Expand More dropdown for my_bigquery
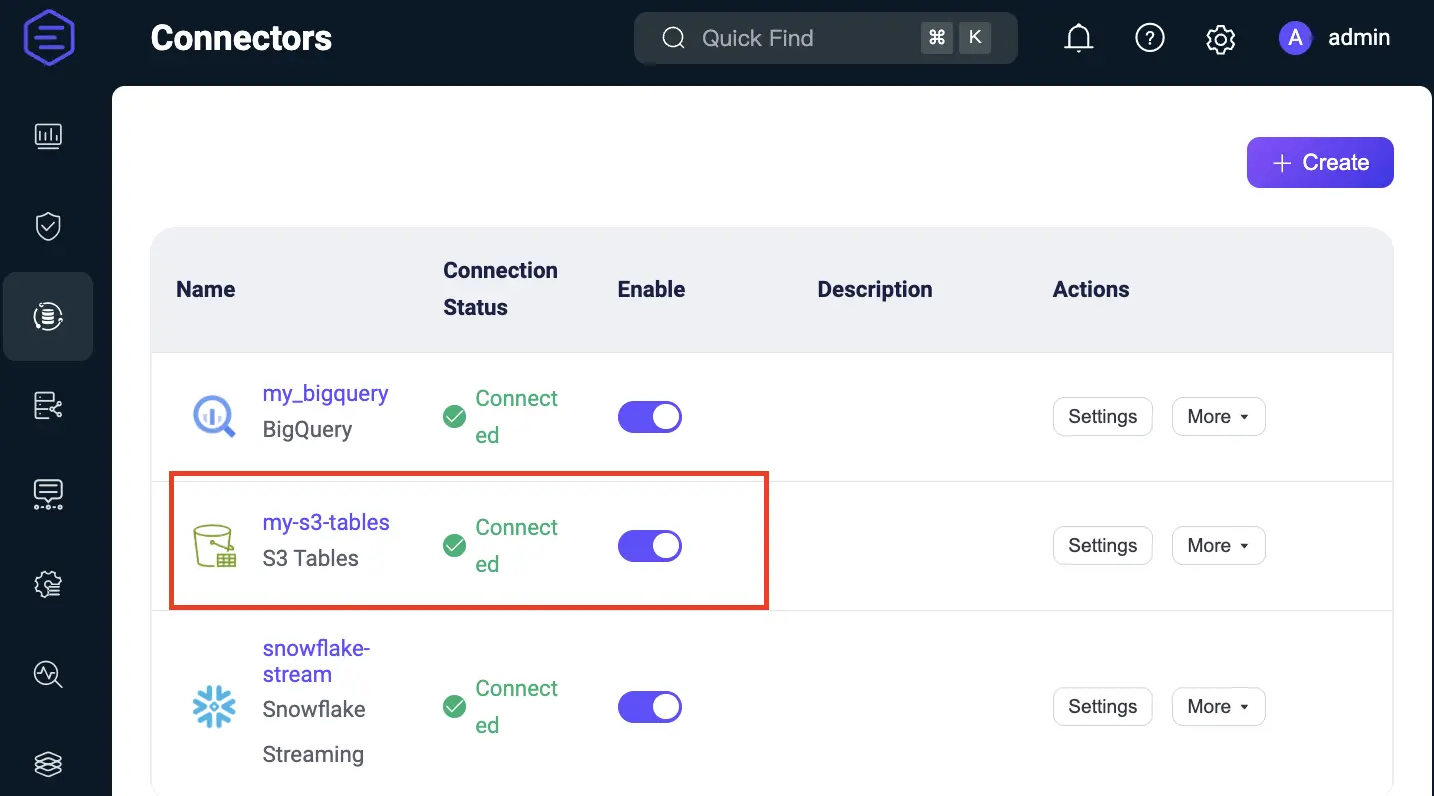1434x796 pixels. point(1218,417)
